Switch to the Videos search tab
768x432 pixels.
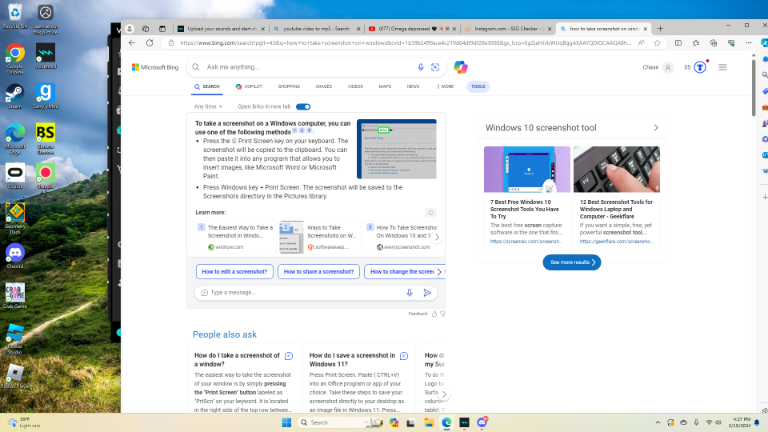(x=356, y=87)
